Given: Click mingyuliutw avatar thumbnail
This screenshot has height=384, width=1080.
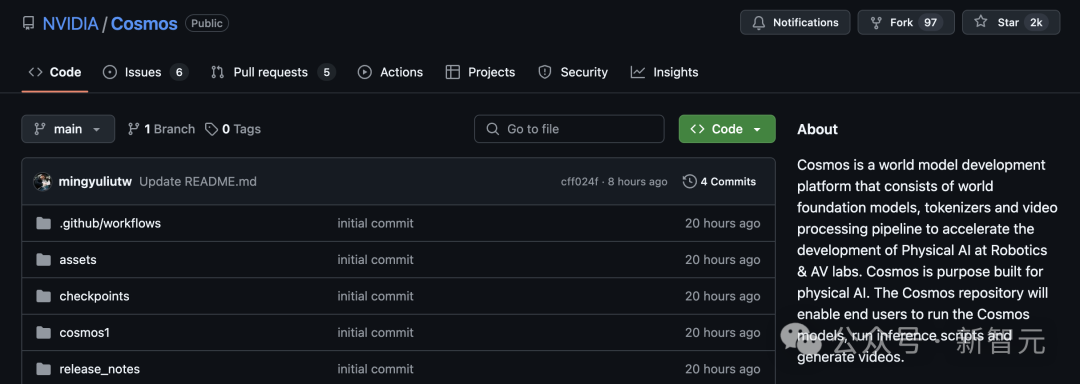Looking at the screenshot, I should click(x=43, y=182).
